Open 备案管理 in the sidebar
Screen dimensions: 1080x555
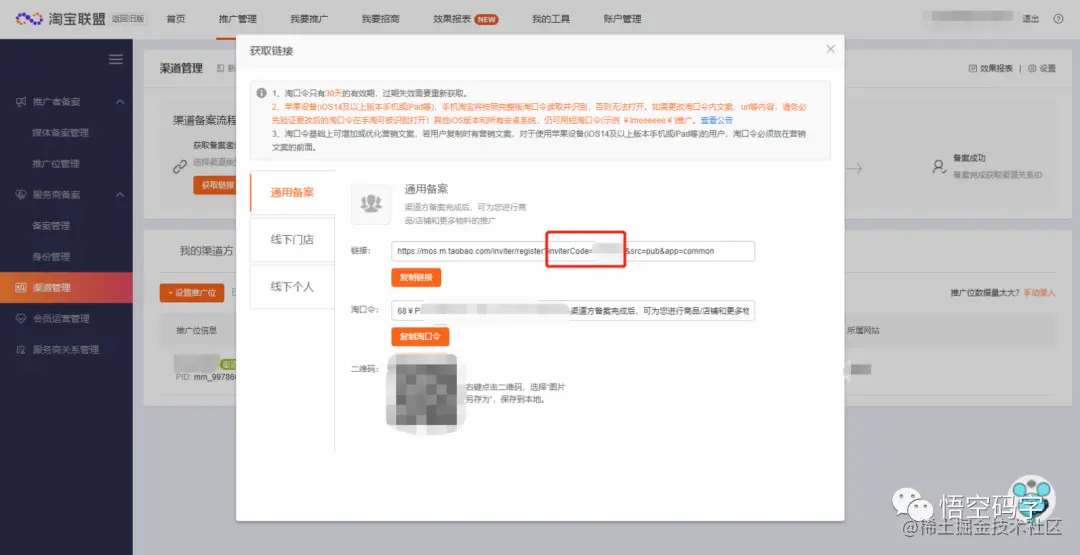pos(51,226)
